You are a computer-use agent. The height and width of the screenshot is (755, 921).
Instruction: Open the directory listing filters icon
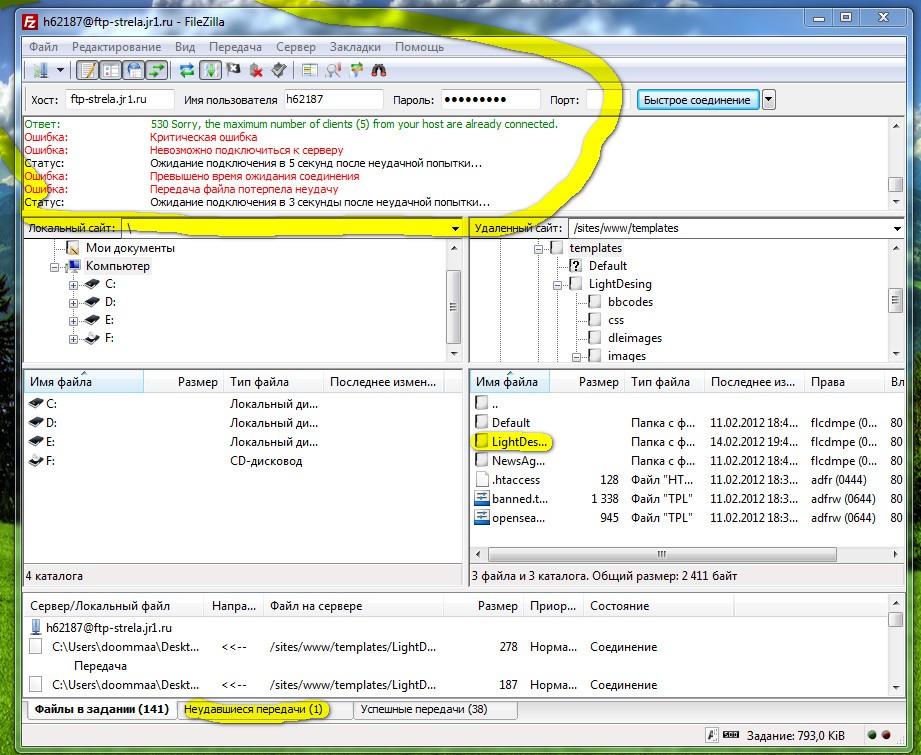click(310, 71)
